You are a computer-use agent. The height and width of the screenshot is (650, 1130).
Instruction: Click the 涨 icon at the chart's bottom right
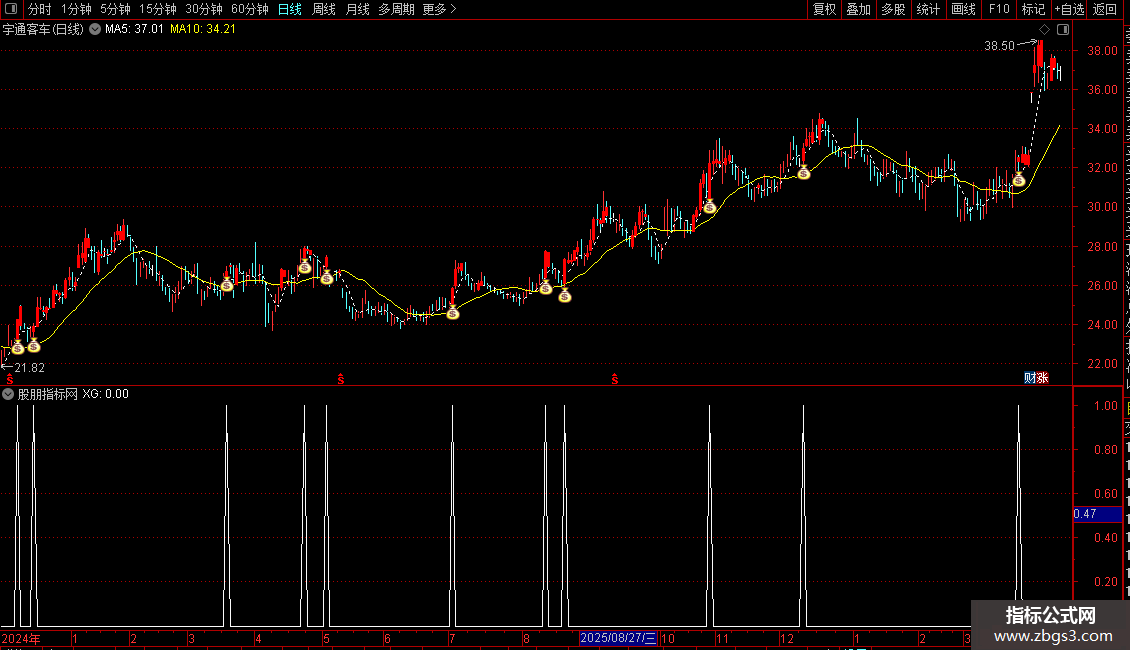[1042, 378]
